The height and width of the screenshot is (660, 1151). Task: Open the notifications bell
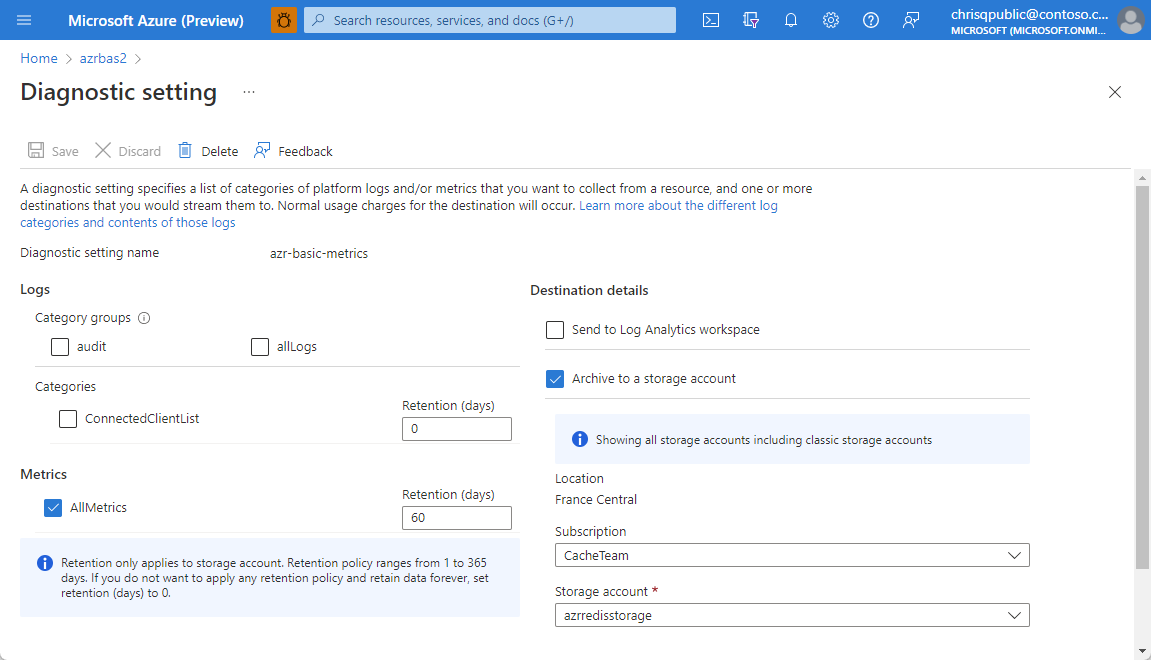(791, 20)
